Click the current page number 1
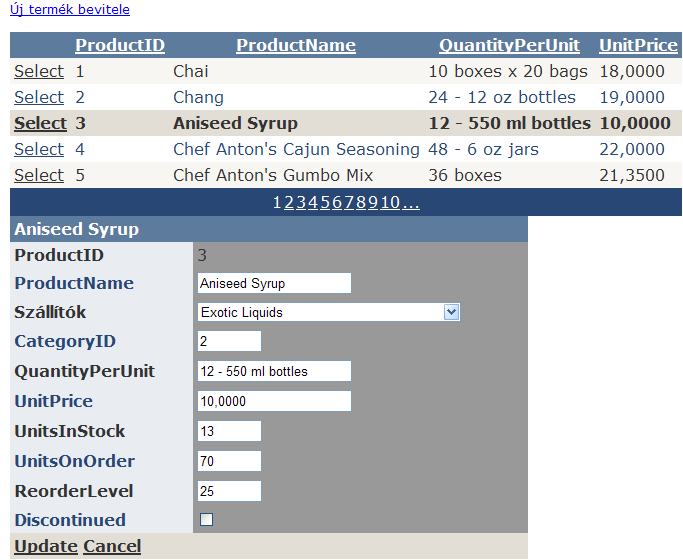Screen dimensions: 683x560 (277, 202)
